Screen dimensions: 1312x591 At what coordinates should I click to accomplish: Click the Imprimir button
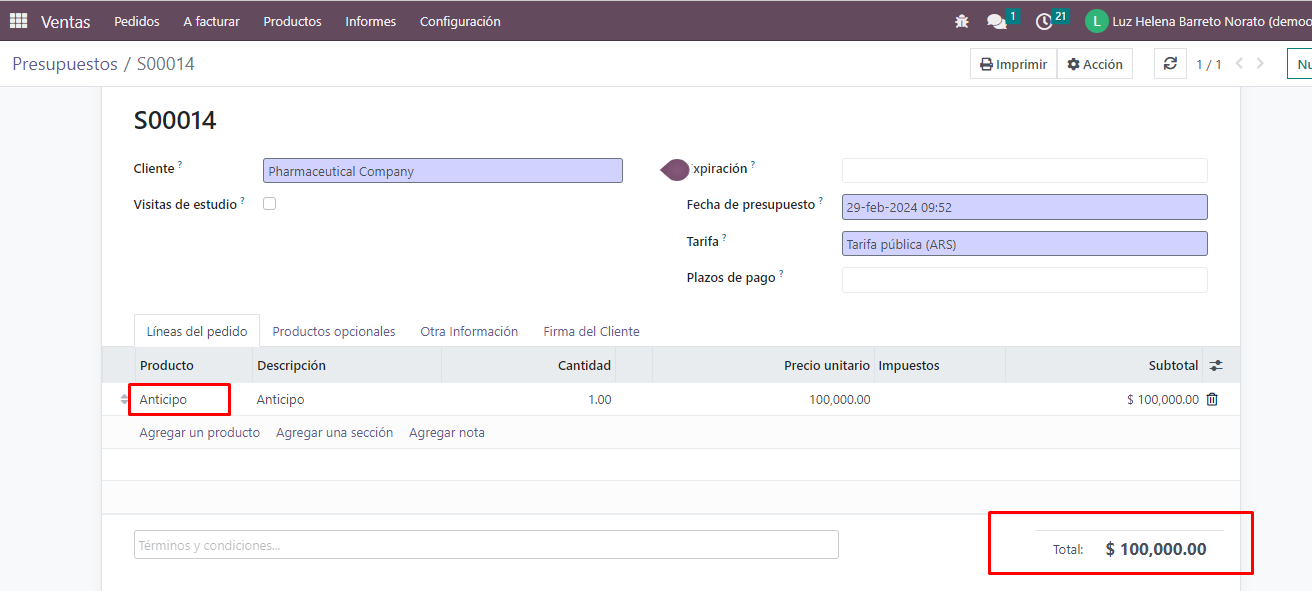tap(1013, 64)
